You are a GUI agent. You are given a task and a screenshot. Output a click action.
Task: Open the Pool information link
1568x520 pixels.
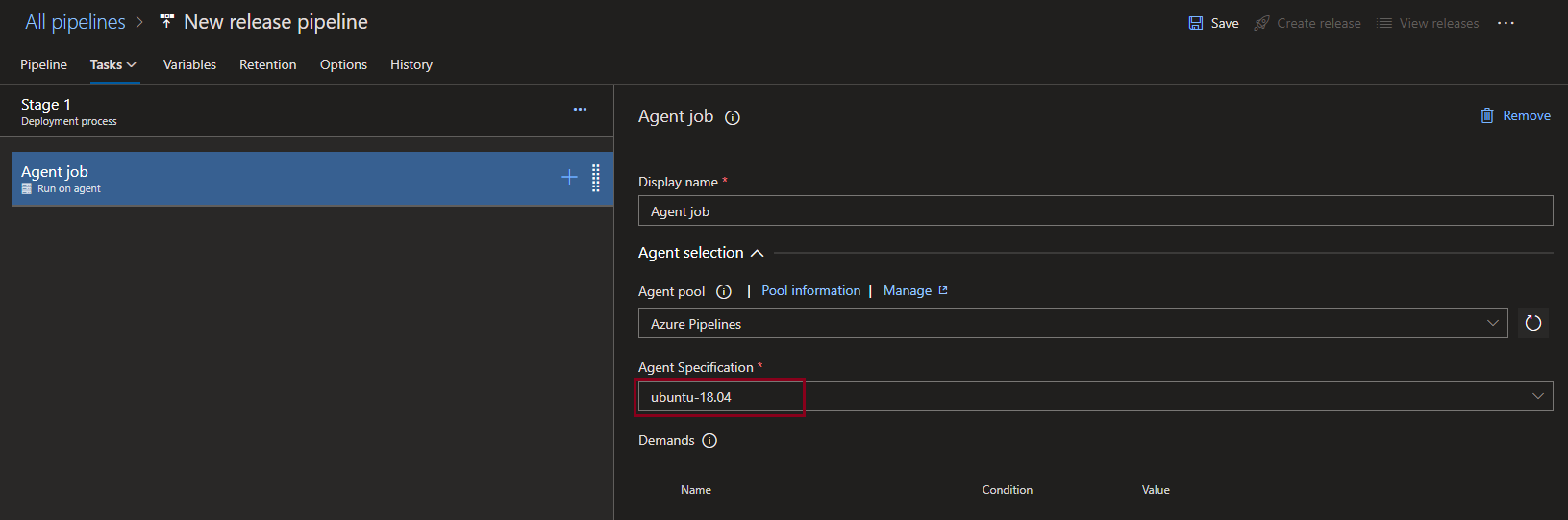pyautogui.click(x=810, y=290)
